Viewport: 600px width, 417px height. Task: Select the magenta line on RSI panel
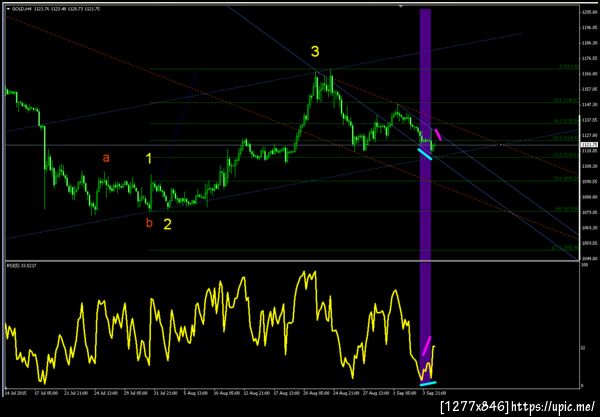pos(427,346)
